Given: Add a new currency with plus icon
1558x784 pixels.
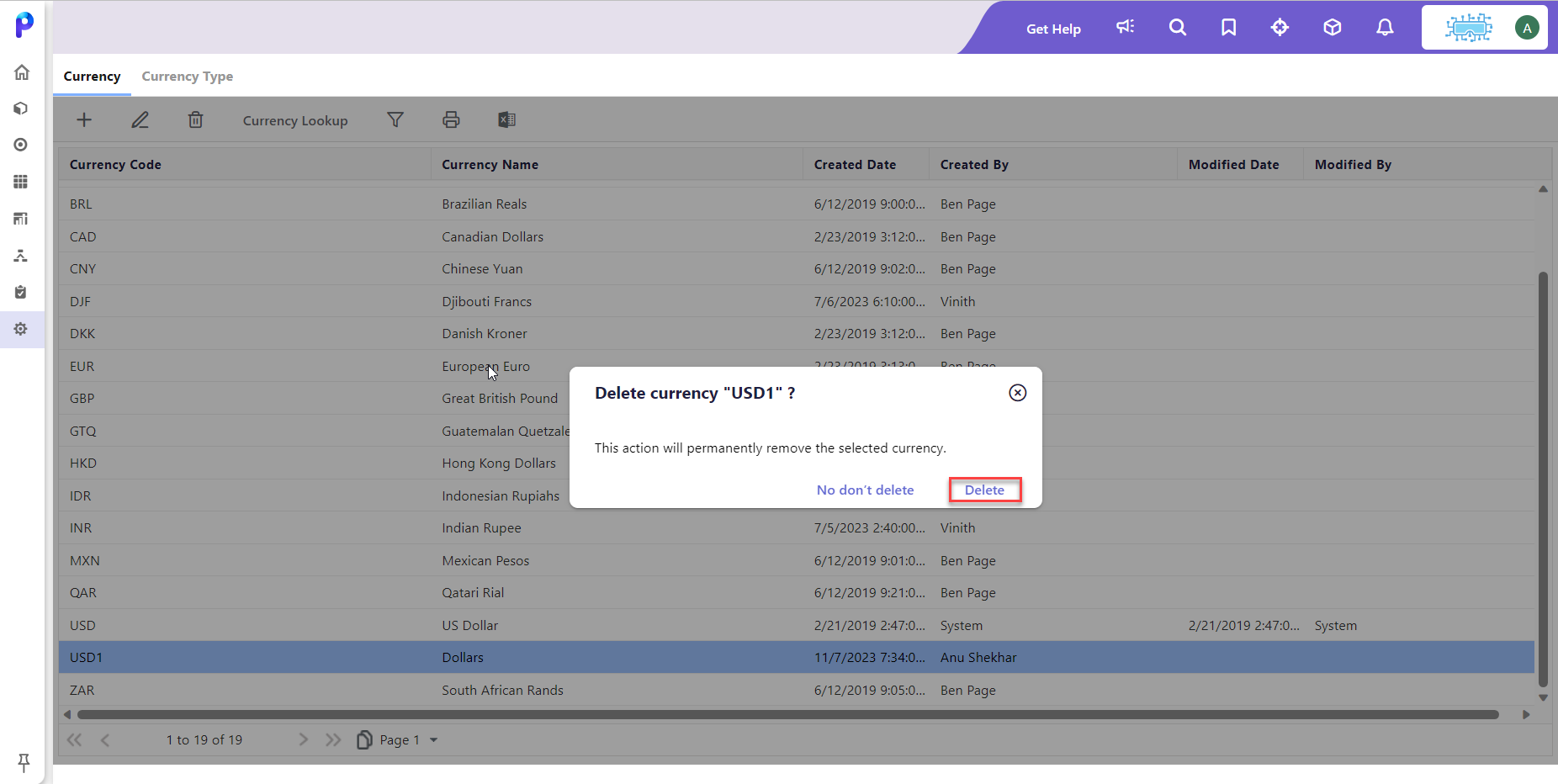Looking at the screenshot, I should (x=84, y=119).
